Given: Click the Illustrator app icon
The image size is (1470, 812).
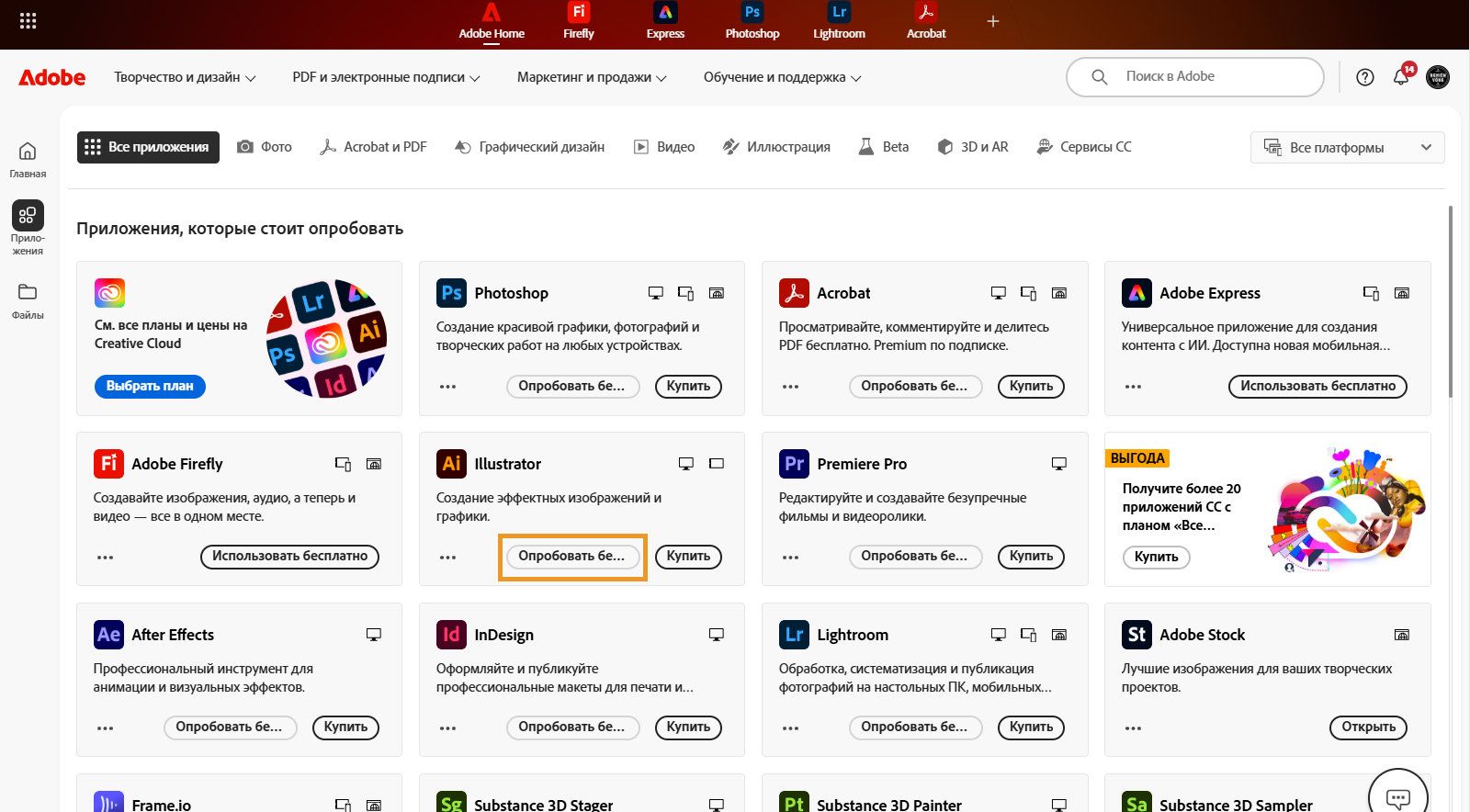Looking at the screenshot, I should pyautogui.click(x=451, y=464).
